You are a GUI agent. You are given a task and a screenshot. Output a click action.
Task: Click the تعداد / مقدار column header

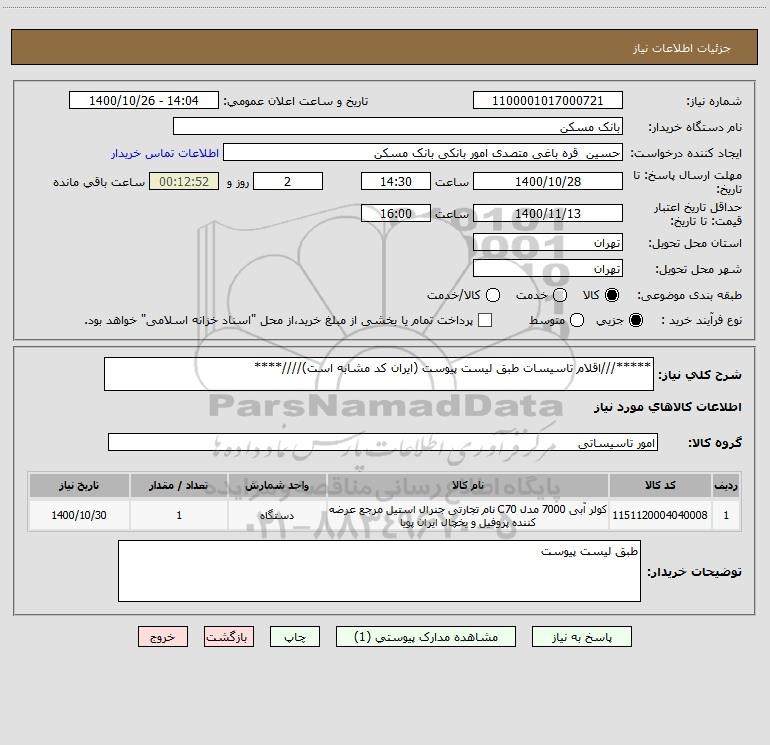(x=179, y=485)
